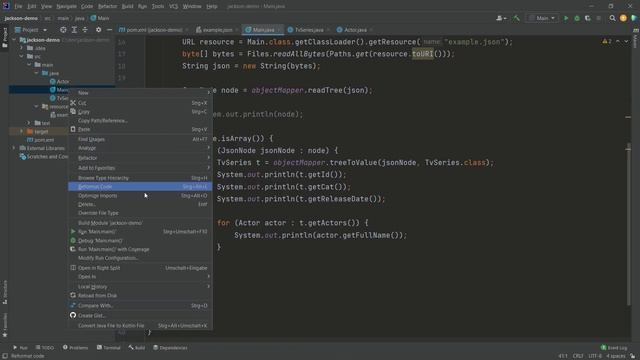This screenshot has width=640, height=360.
Task: Click jackson-demo breadcrumb in navigation bar
Action: pyautogui.click(x=21, y=18)
